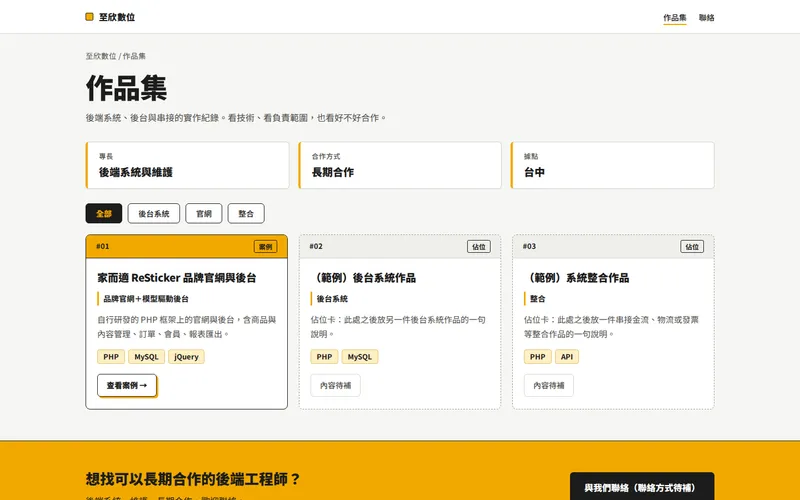Click the 案例 badge on card #01
The height and width of the screenshot is (500, 800).
coord(265,246)
